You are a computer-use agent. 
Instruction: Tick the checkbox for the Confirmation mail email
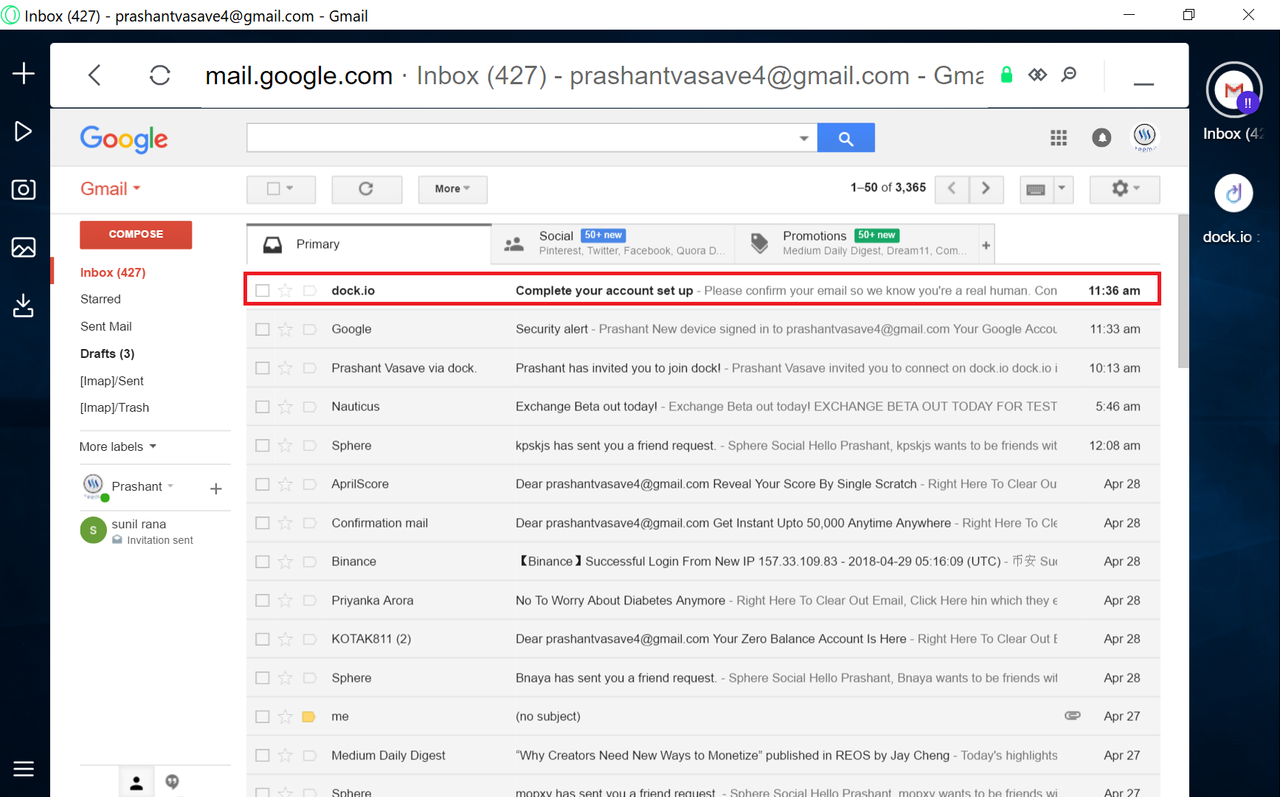(x=262, y=523)
